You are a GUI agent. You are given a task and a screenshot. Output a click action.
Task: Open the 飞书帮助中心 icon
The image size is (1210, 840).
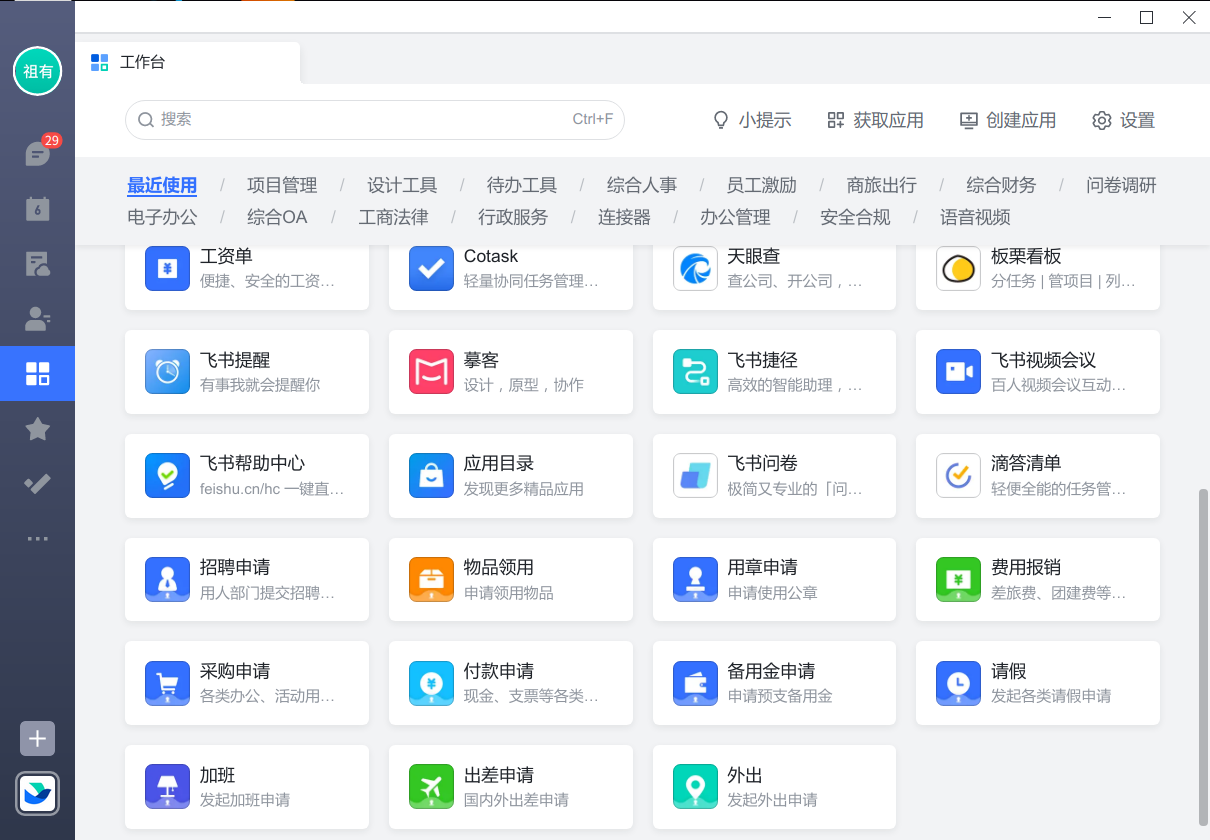point(167,476)
